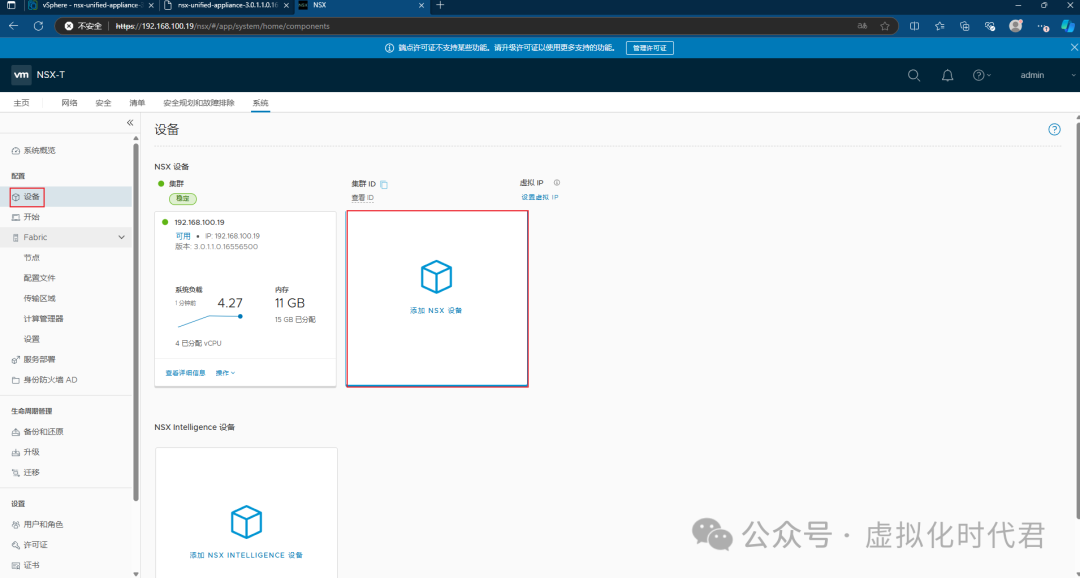Click the 添加 NSX INTELLIGENCE 设备 link
This screenshot has height=578, width=1080.
pos(246,555)
